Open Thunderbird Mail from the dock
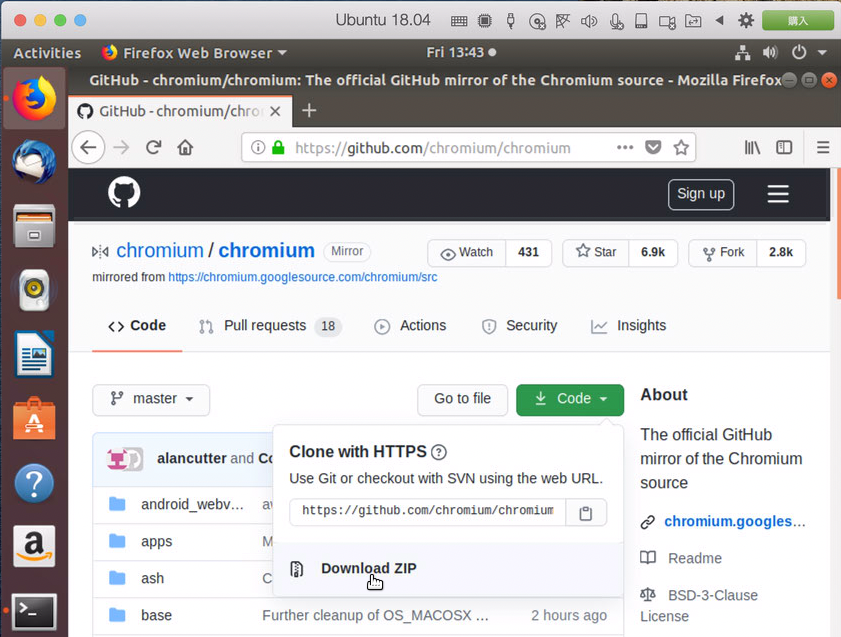The height and width of the screenshot is (637, 841). 34,163
